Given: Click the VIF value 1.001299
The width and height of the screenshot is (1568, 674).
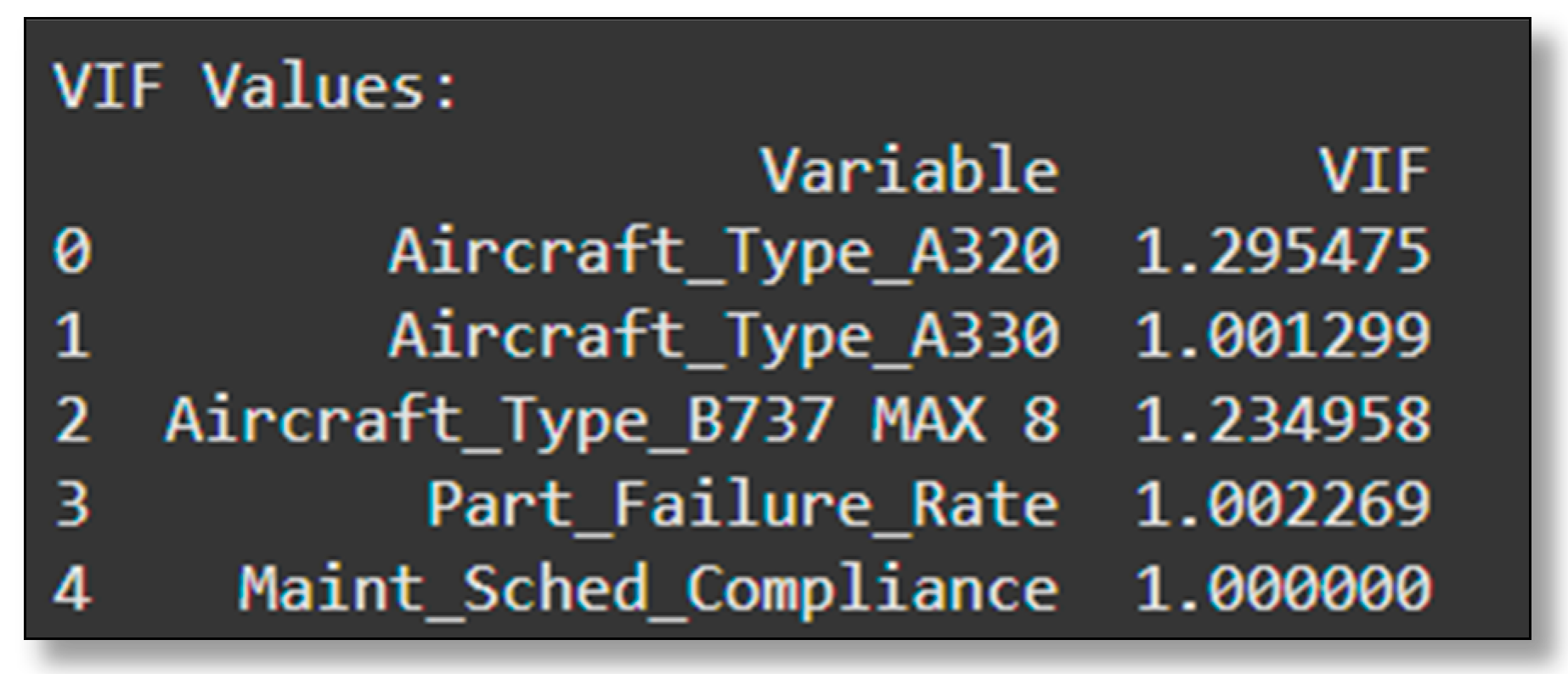Looking at the screenshot, I should point(1282,336).
